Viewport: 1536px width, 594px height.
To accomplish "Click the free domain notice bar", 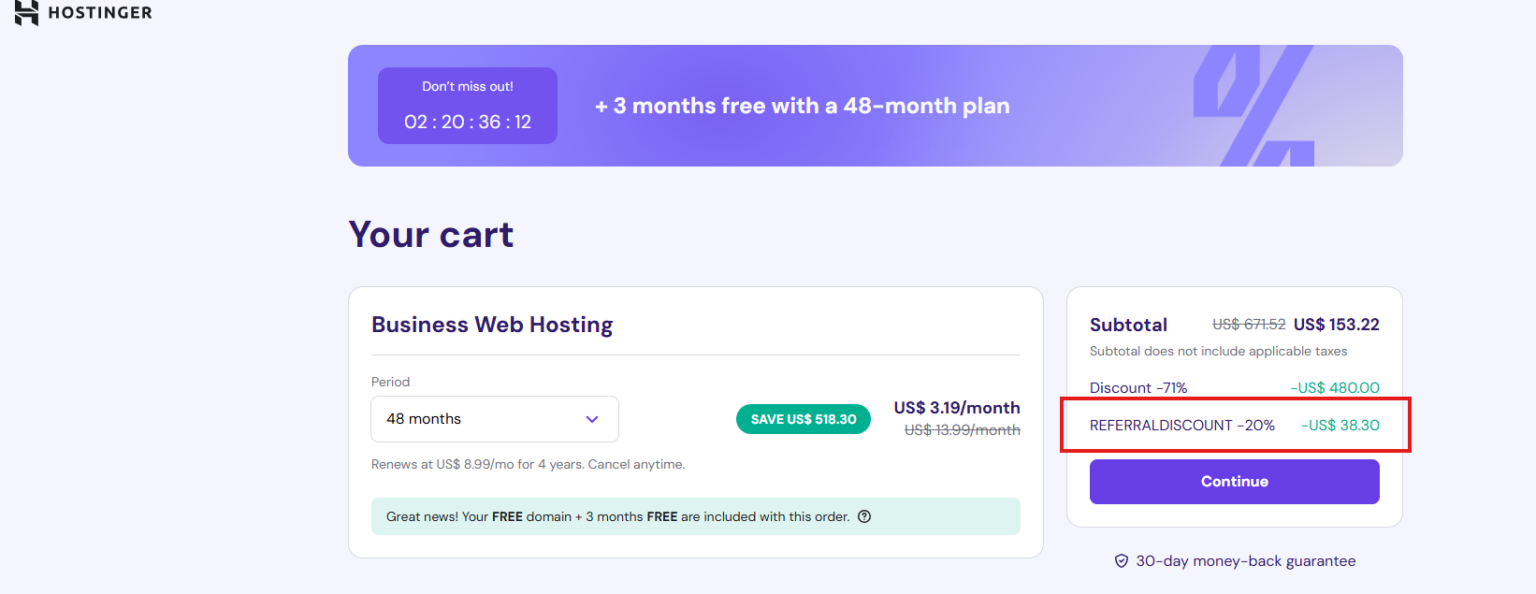I will (x=695, y=517).
